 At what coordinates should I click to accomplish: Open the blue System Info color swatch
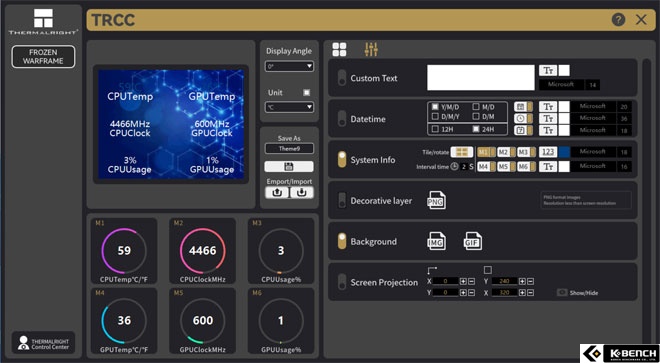tap(564, 152)
